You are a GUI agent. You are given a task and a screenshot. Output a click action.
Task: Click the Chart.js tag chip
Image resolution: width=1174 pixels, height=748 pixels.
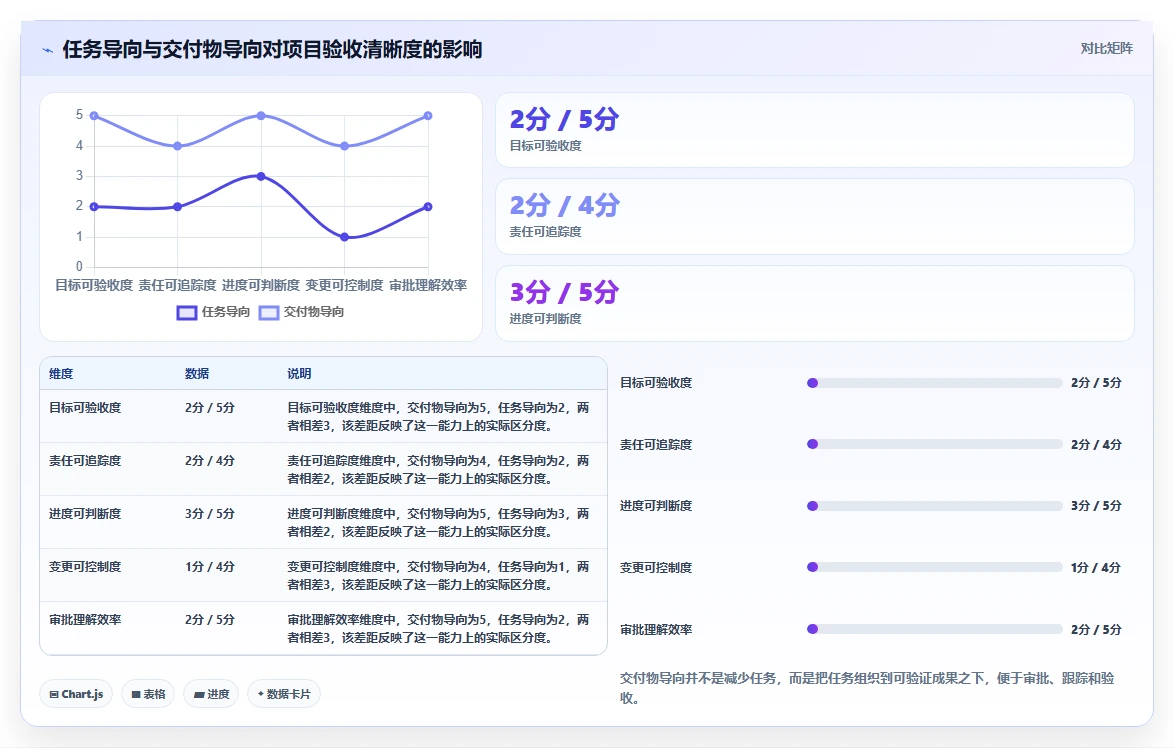(x=76, y=694)
